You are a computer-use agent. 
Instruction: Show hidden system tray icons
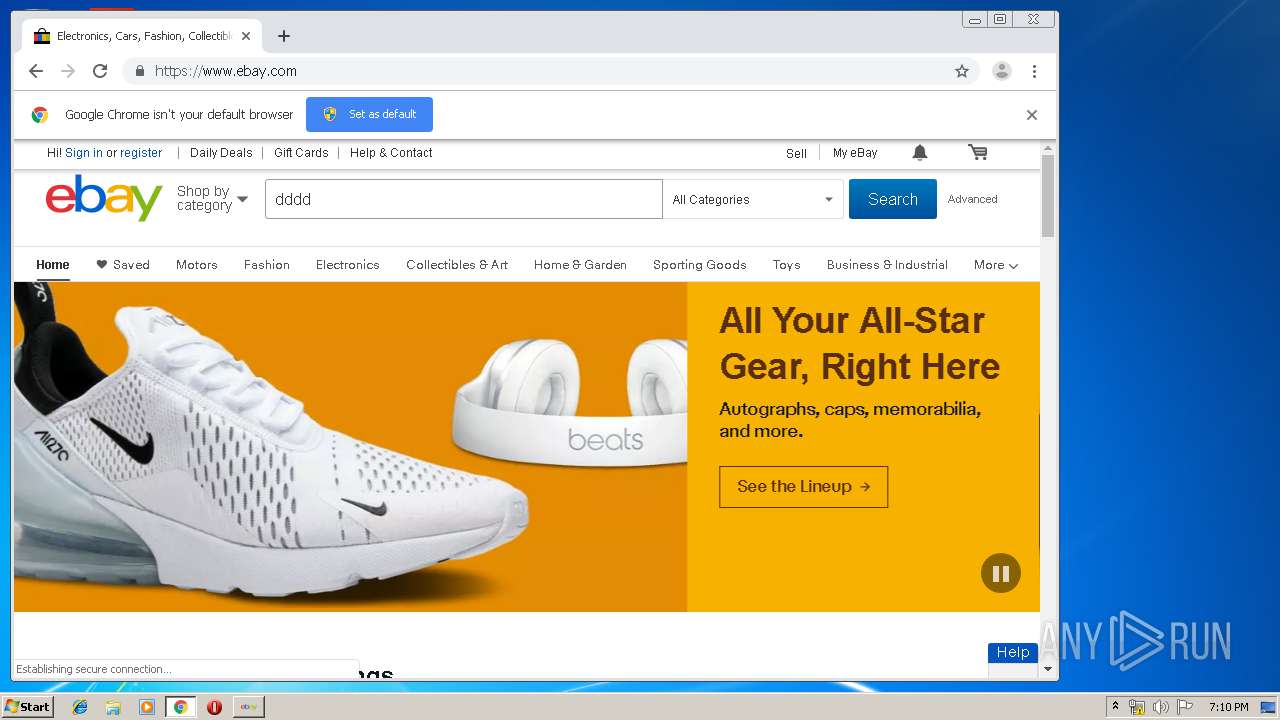click(1115, 707)
